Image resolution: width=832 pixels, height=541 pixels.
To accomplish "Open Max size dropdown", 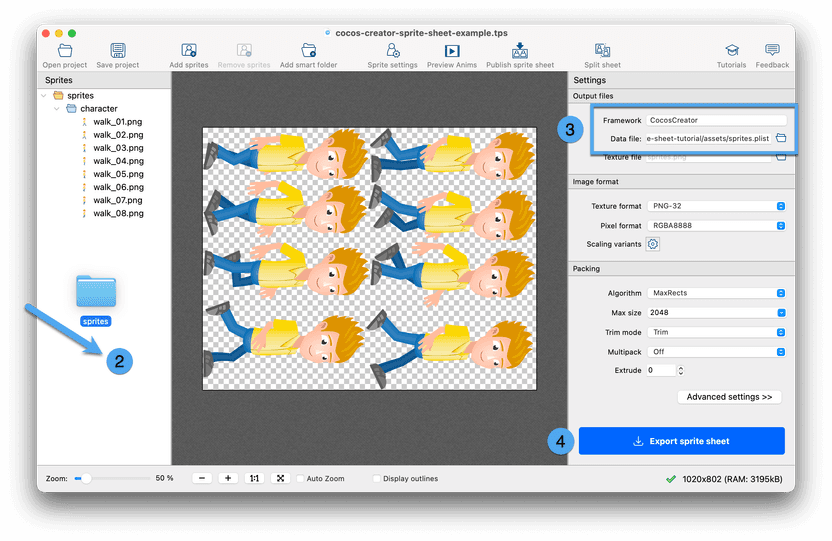I will coord(716,312).
